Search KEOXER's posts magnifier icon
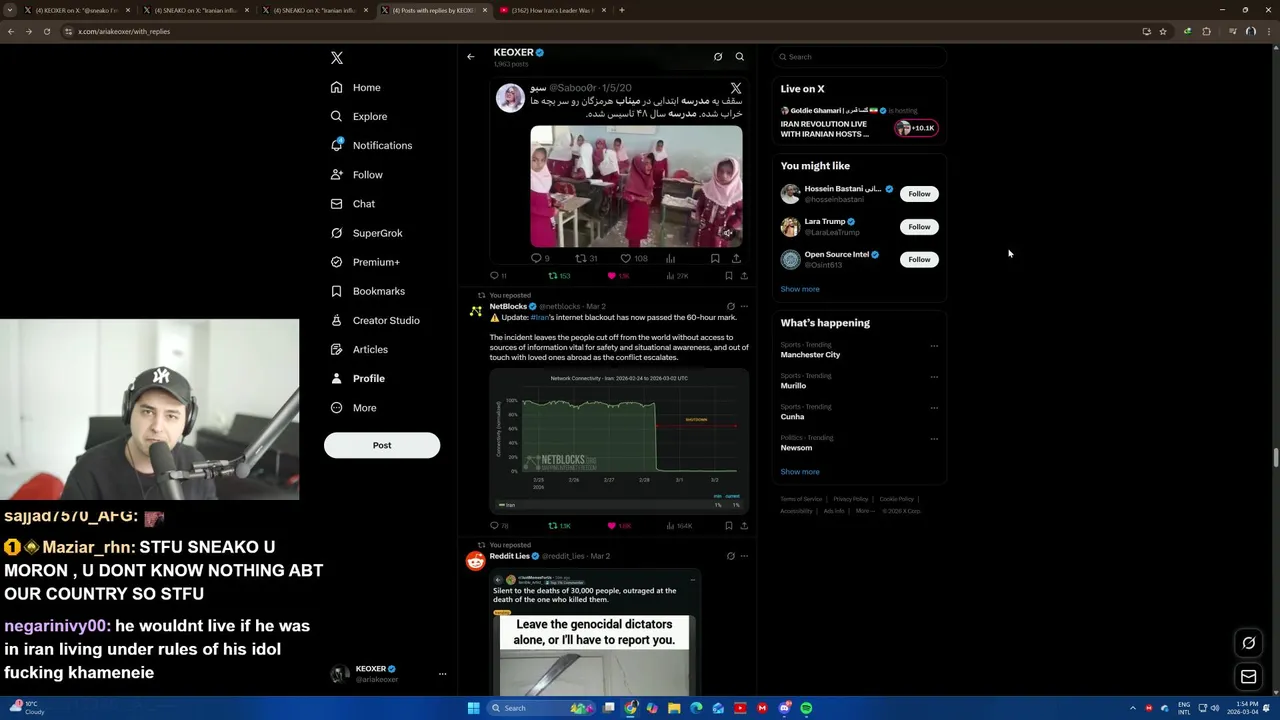1280x720 pixels. pyautogui.click(x=740, y=57)
